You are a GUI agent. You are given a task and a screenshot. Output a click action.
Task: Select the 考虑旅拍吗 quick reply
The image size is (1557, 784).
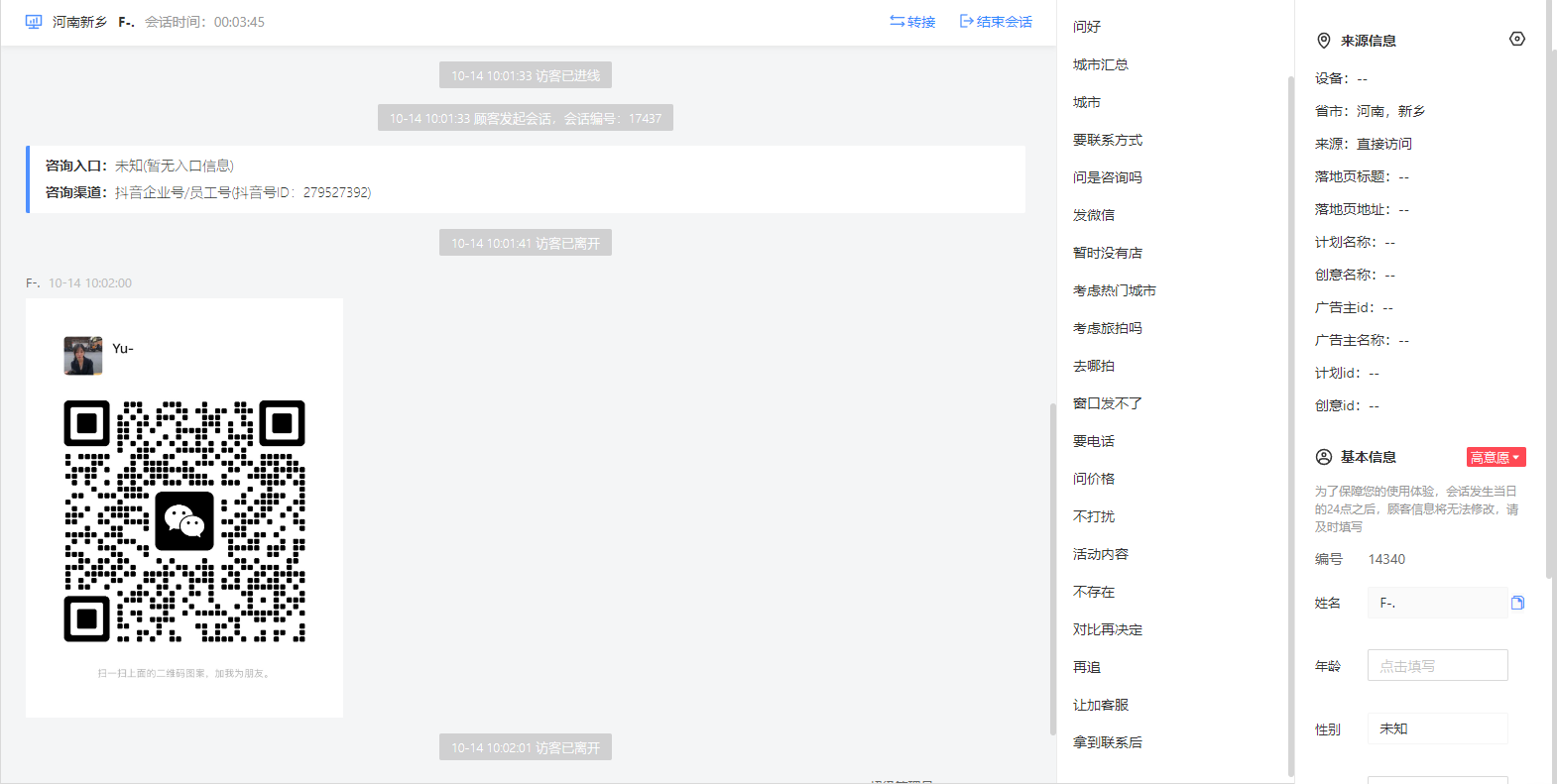tap(1108, 328)
